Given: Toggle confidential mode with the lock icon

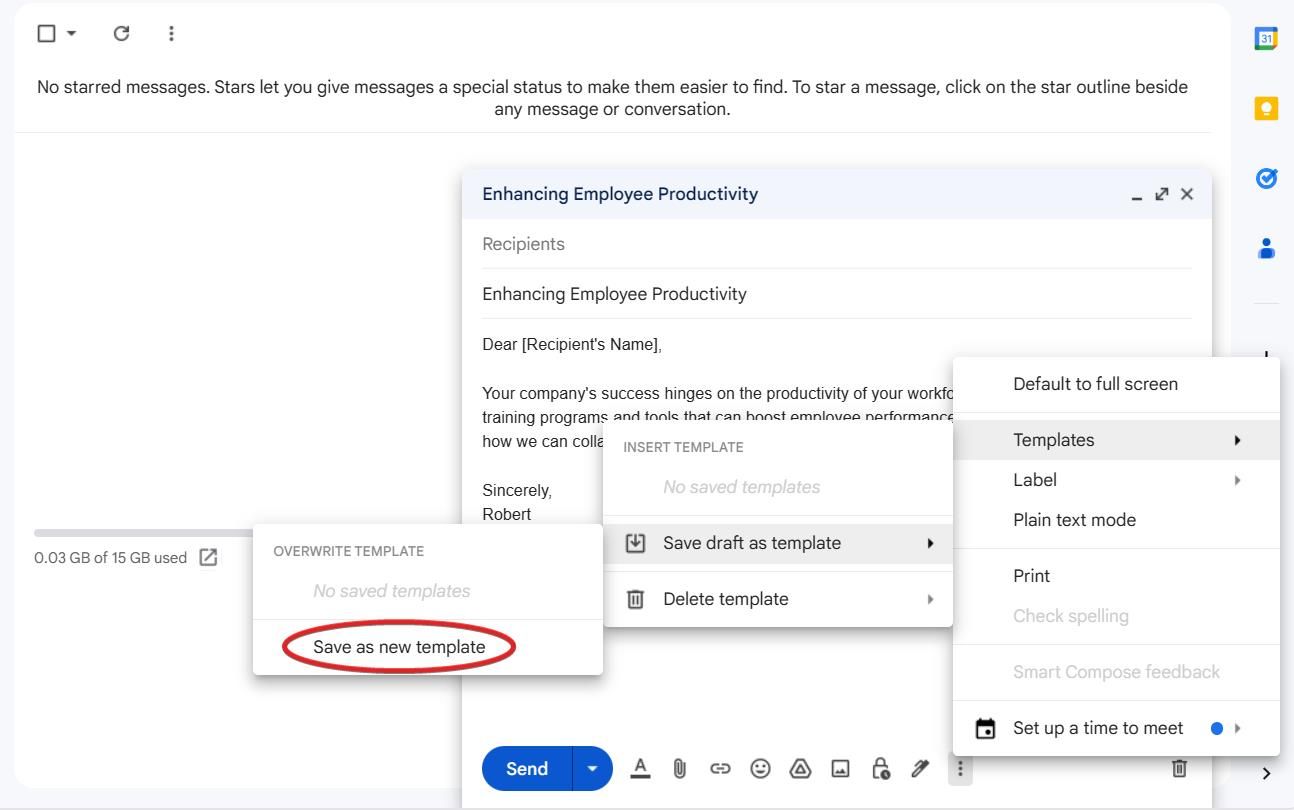Looking at the screenshot, I should (x=880, y=768).
